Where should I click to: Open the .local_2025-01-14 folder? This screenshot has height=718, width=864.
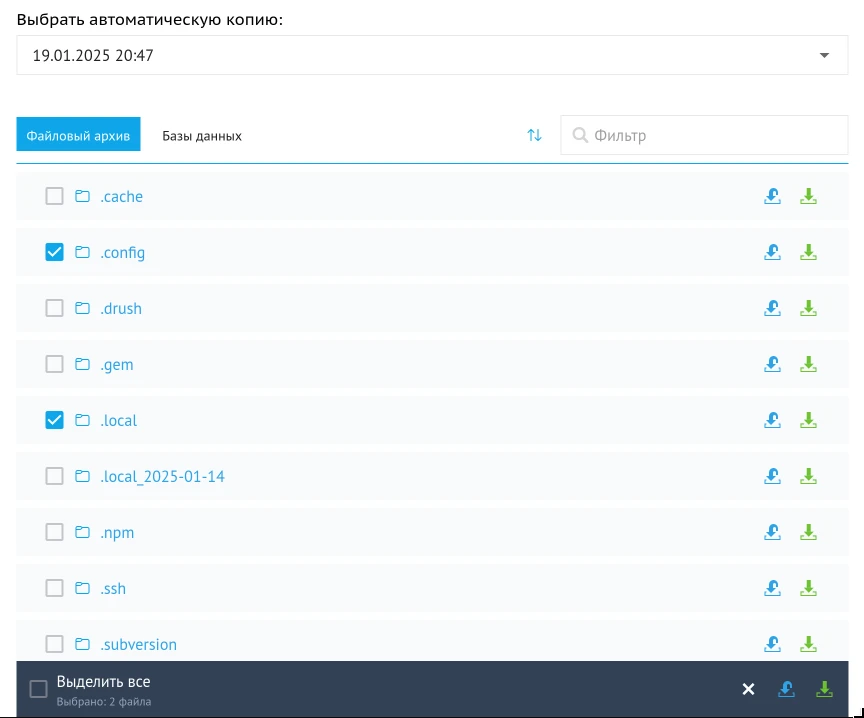[162, 476]
